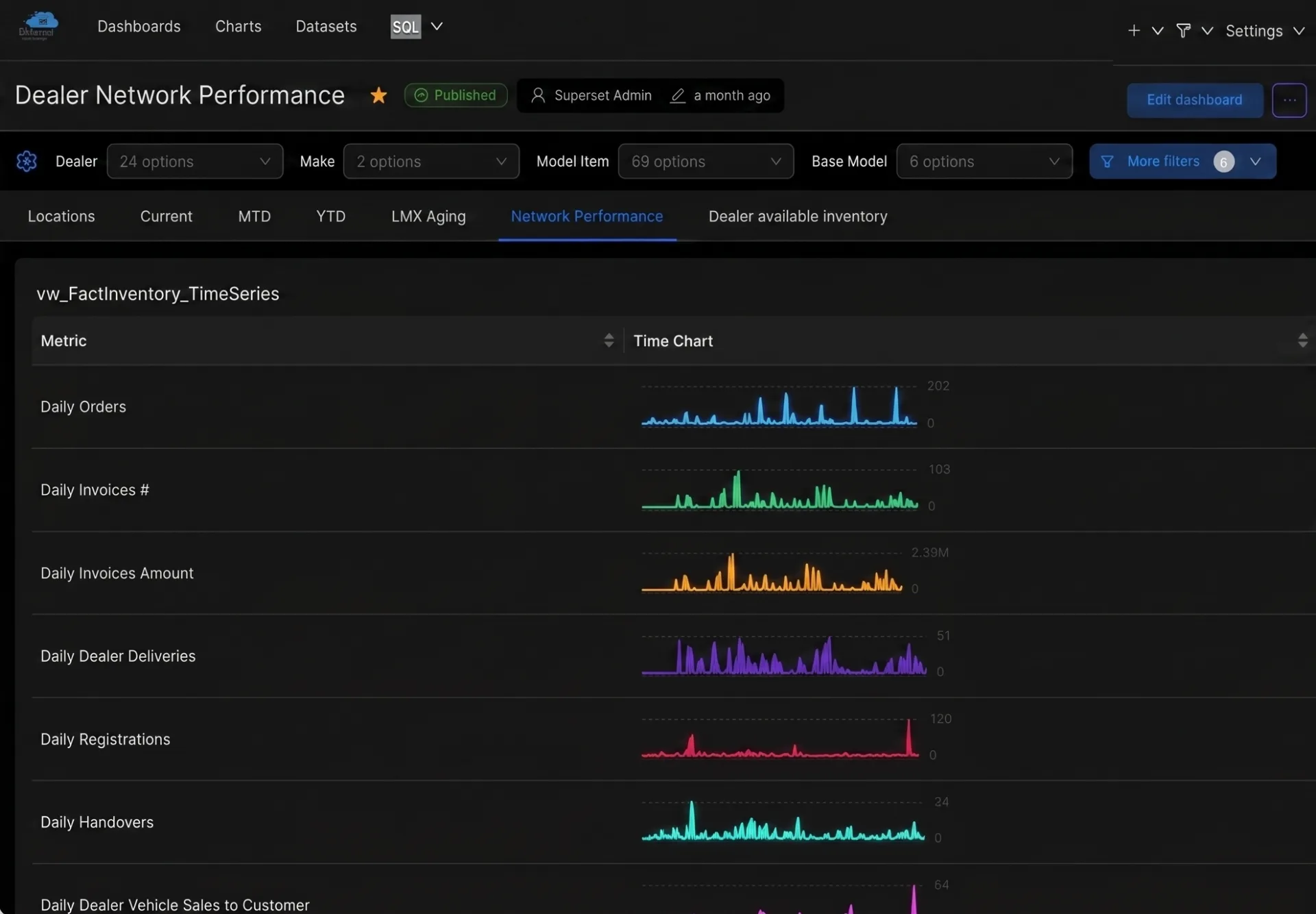Click the Dealer Network Performance dashboard title
1316x914 pixels.
pos(180,95)
